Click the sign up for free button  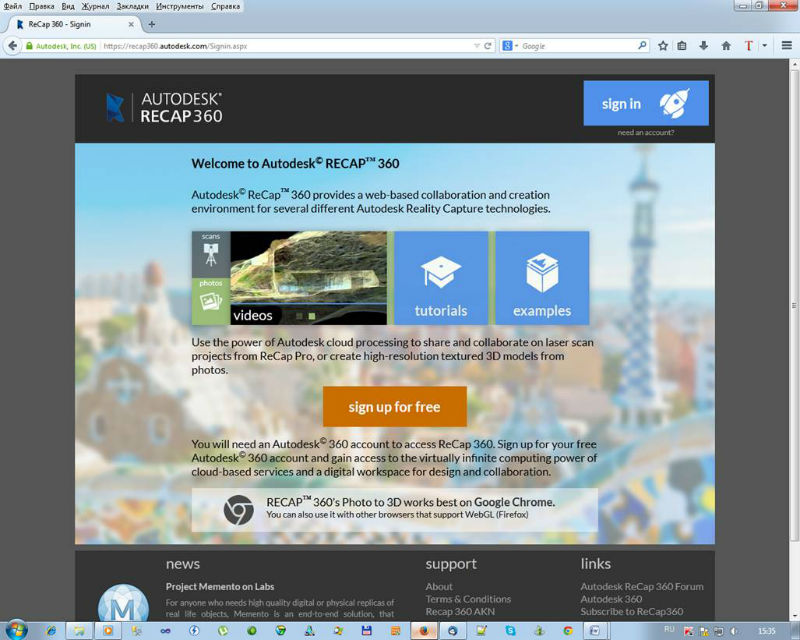coord(394,407)
